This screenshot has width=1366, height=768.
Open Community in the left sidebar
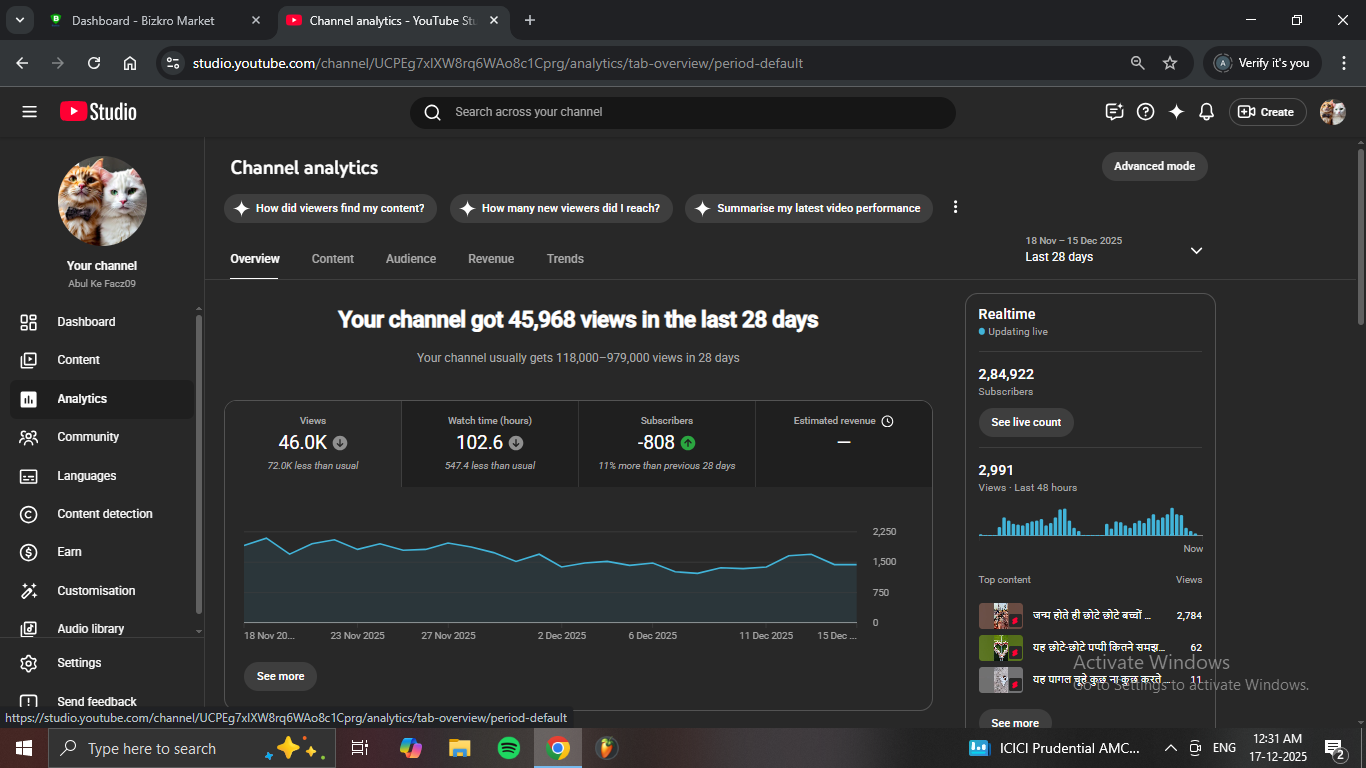tap(88, 437)
